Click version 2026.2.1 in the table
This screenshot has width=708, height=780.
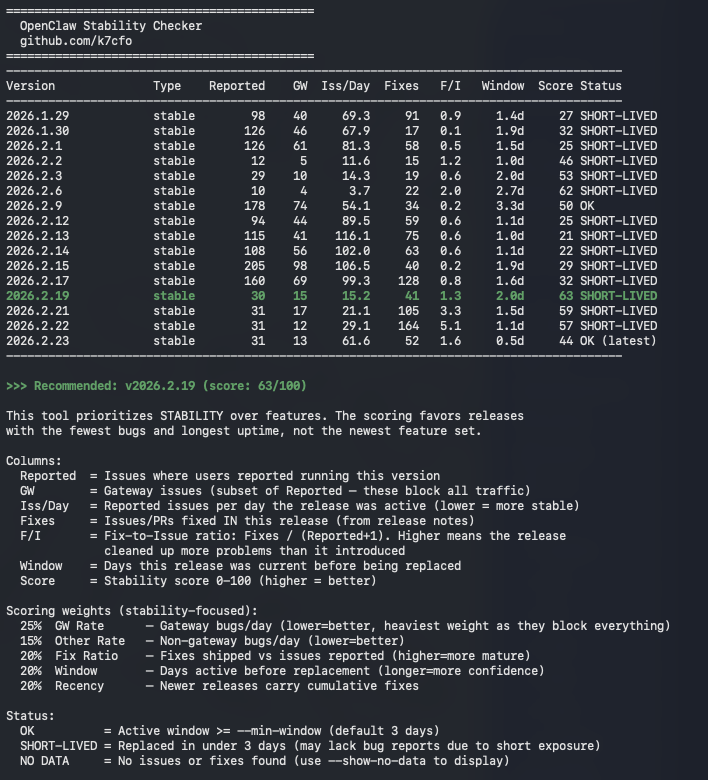click(34, 146)
